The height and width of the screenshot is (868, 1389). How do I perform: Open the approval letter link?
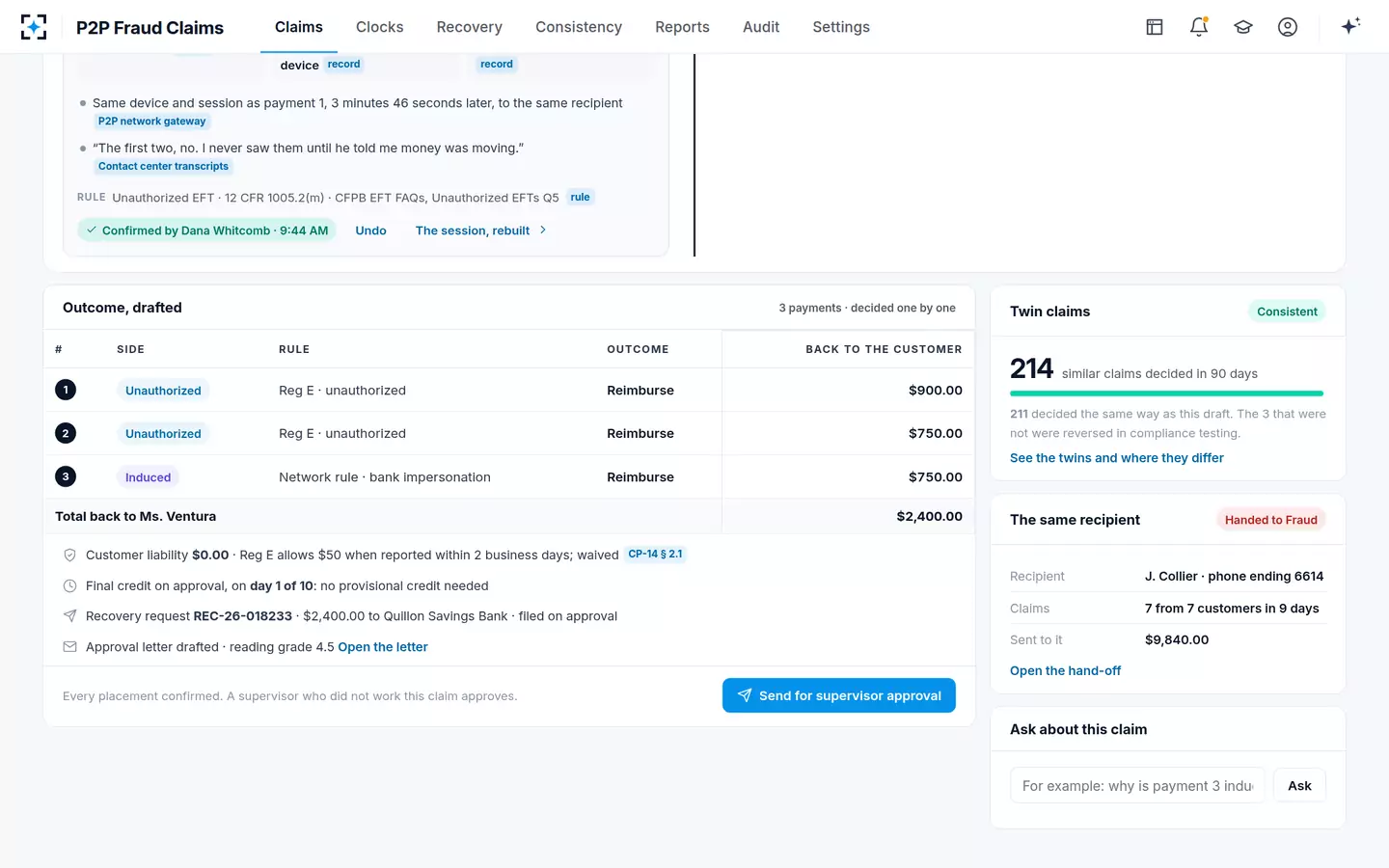[383, 647]
